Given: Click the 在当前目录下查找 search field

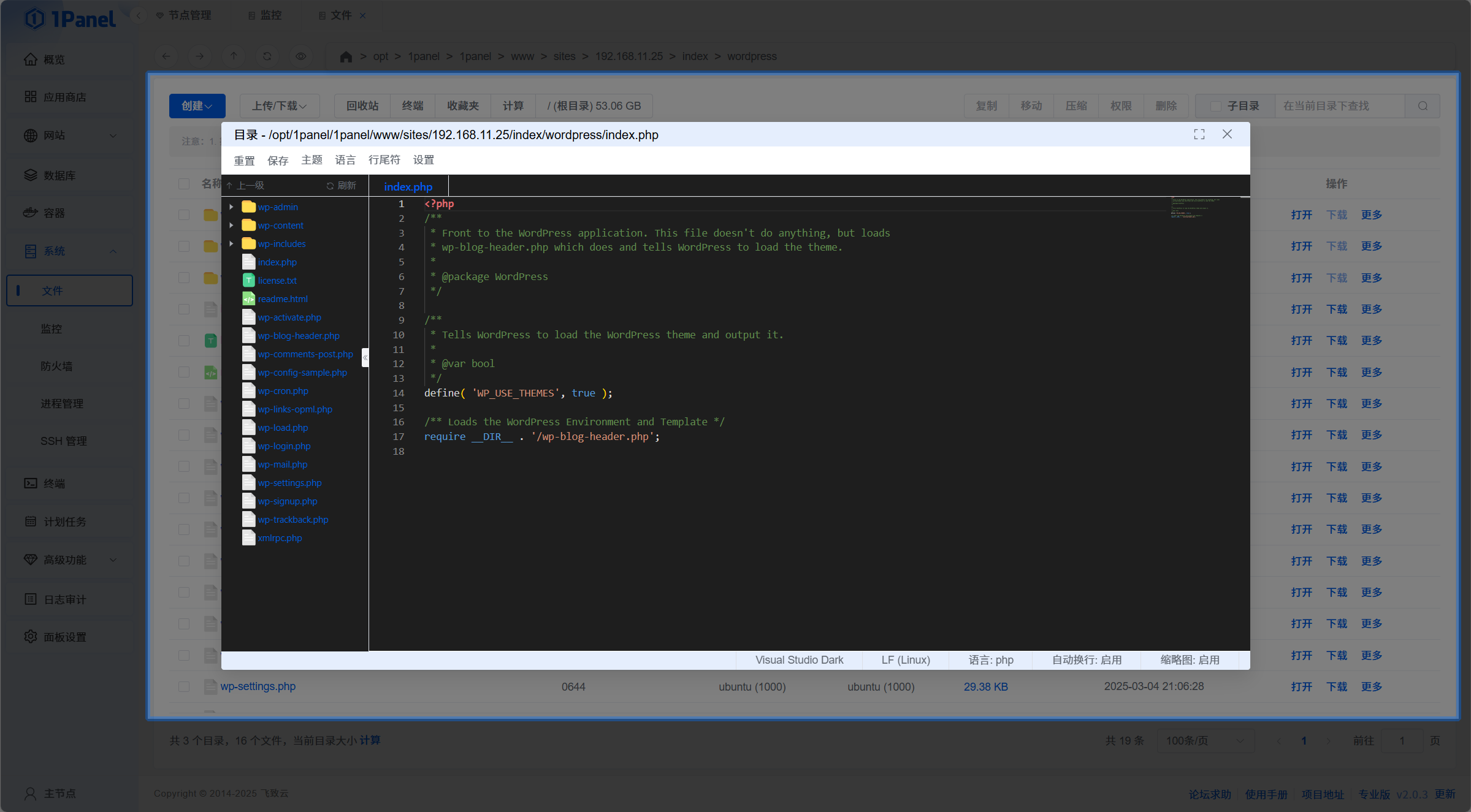Looking at the screenshot, I should [1339, 106].
